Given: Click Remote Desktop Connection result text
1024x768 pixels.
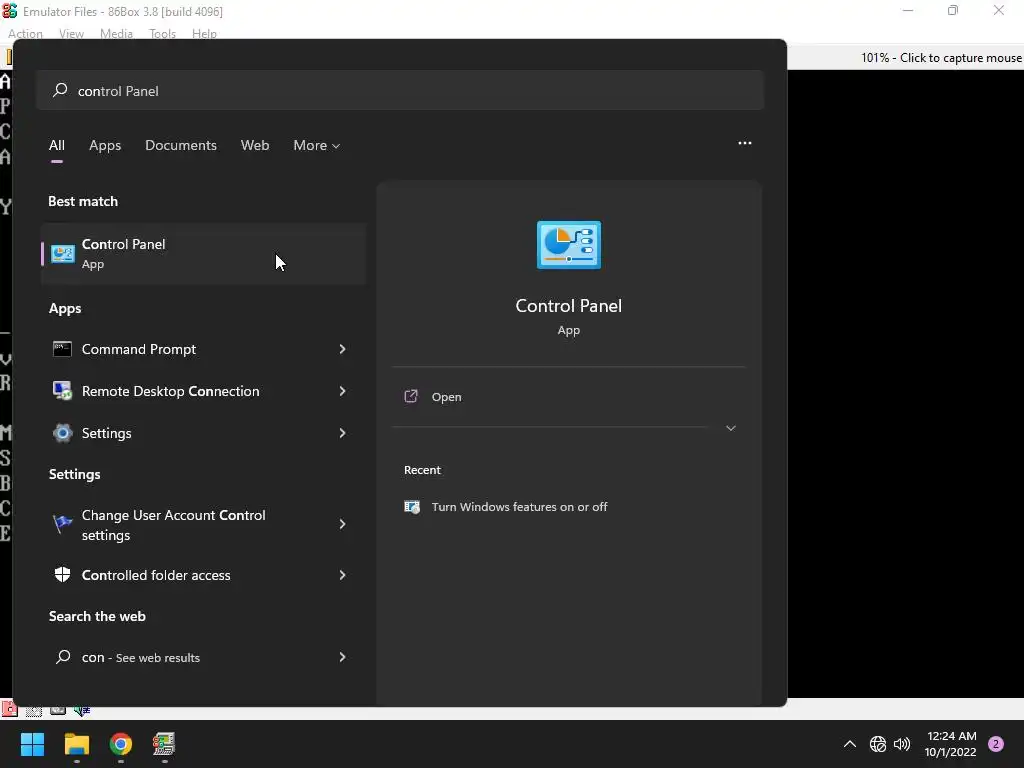Looking at the screenshot, I should (x=170, y=391).
